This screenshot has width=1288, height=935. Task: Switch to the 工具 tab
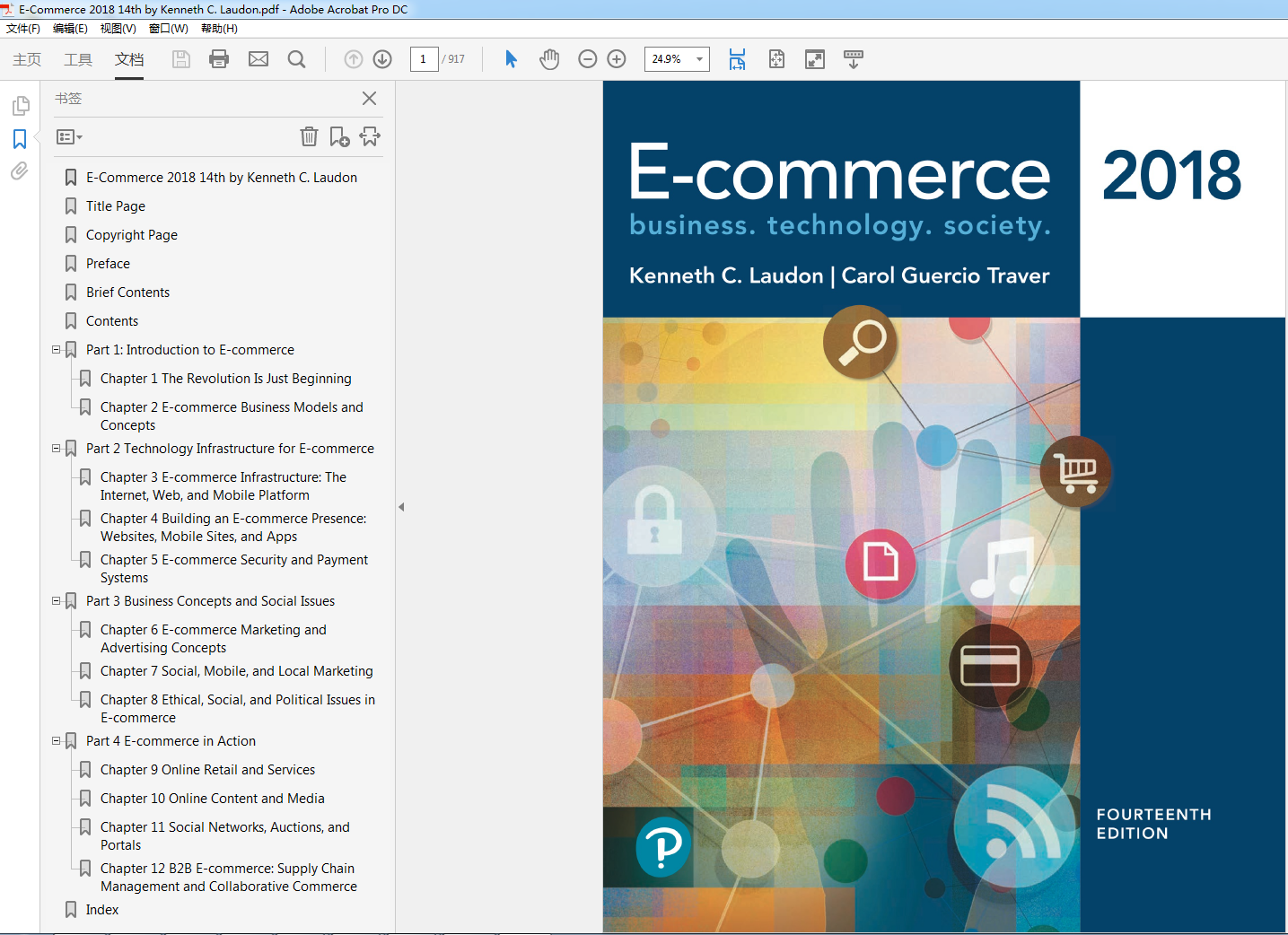(x=78, y=59)
